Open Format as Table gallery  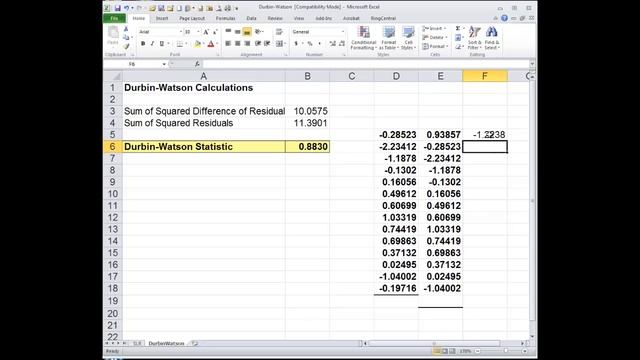click(x=388, y=38)
